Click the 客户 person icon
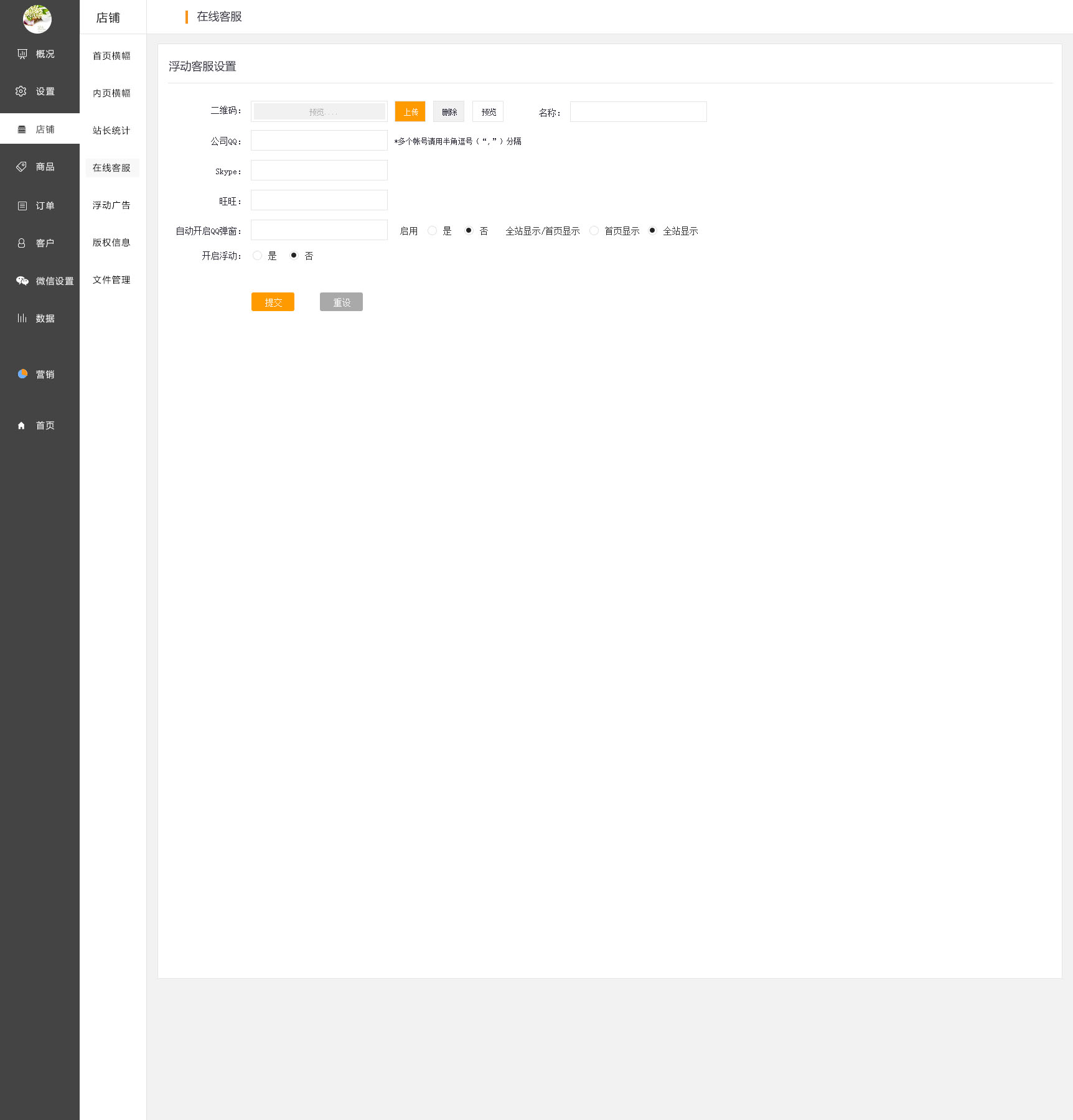Viewport: 1073px width, 1120px height. coord(21,243)
